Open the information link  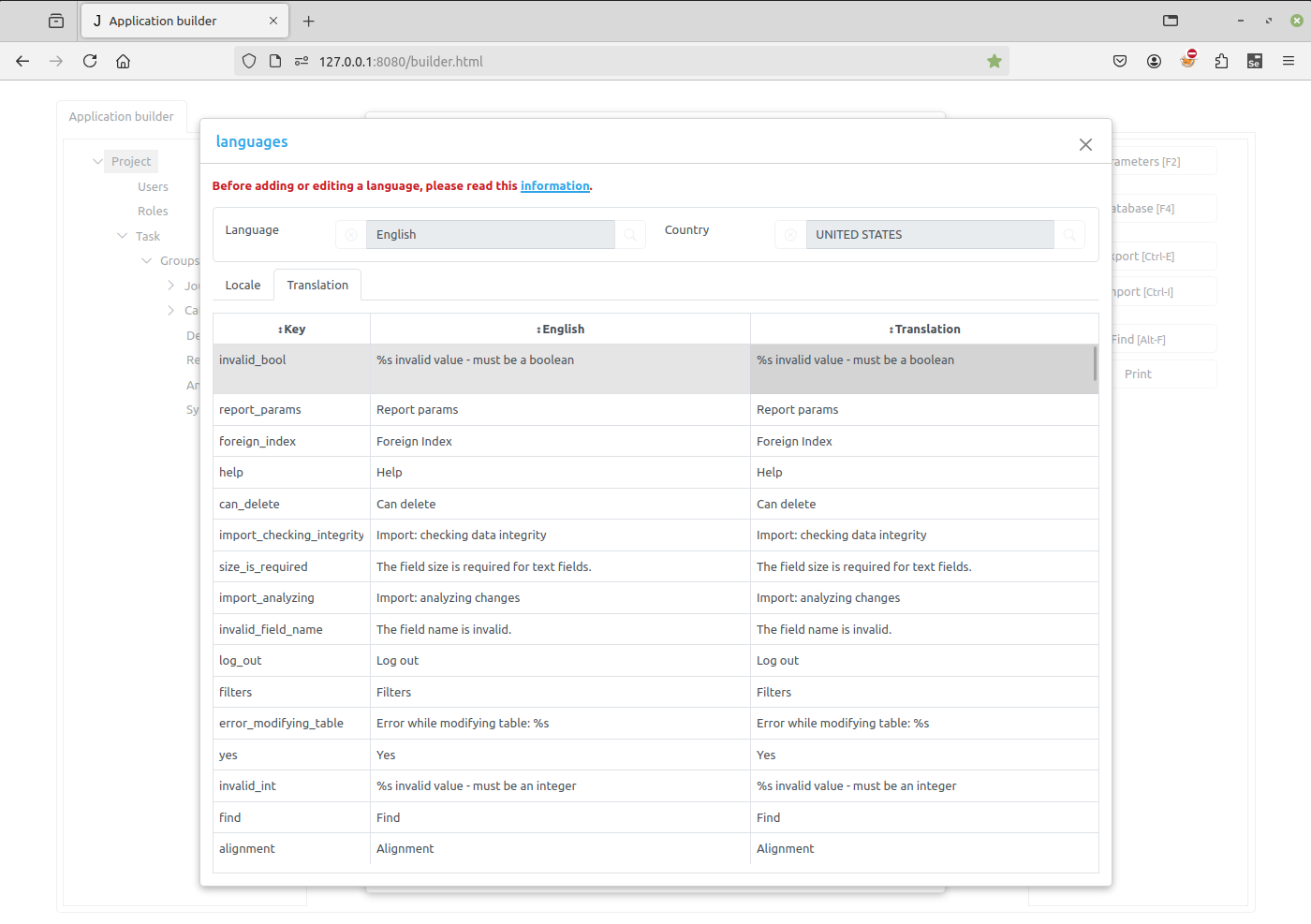pos(554,186)
